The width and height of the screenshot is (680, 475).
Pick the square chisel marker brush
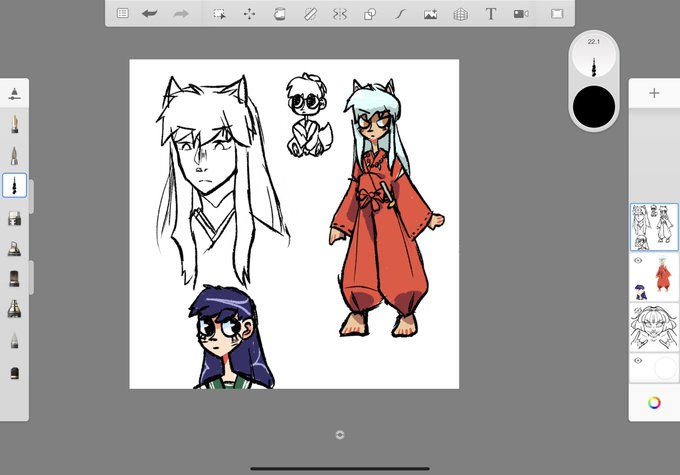pyautogui.click(x=14, y=219)
